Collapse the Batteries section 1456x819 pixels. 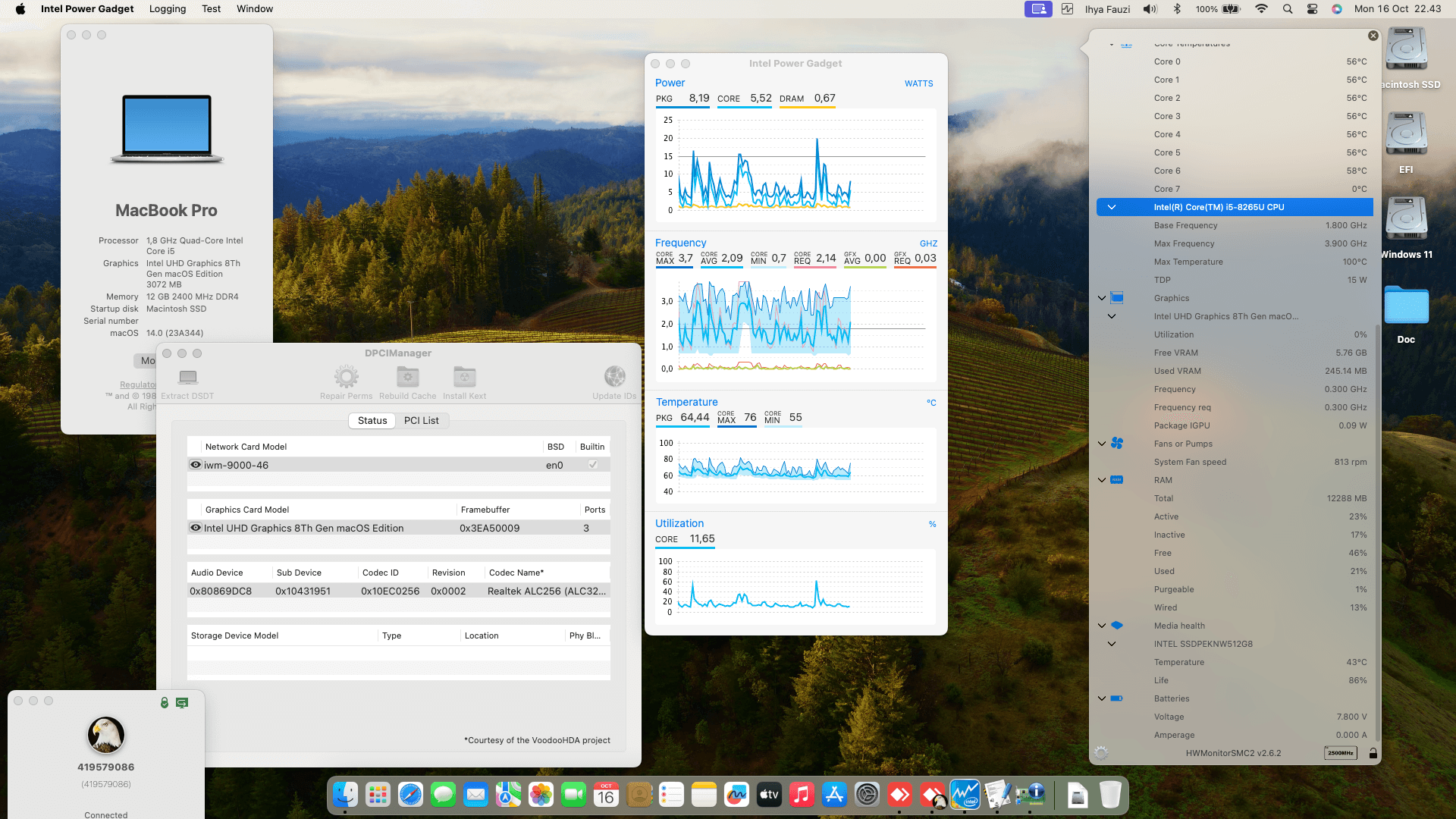1102,698
